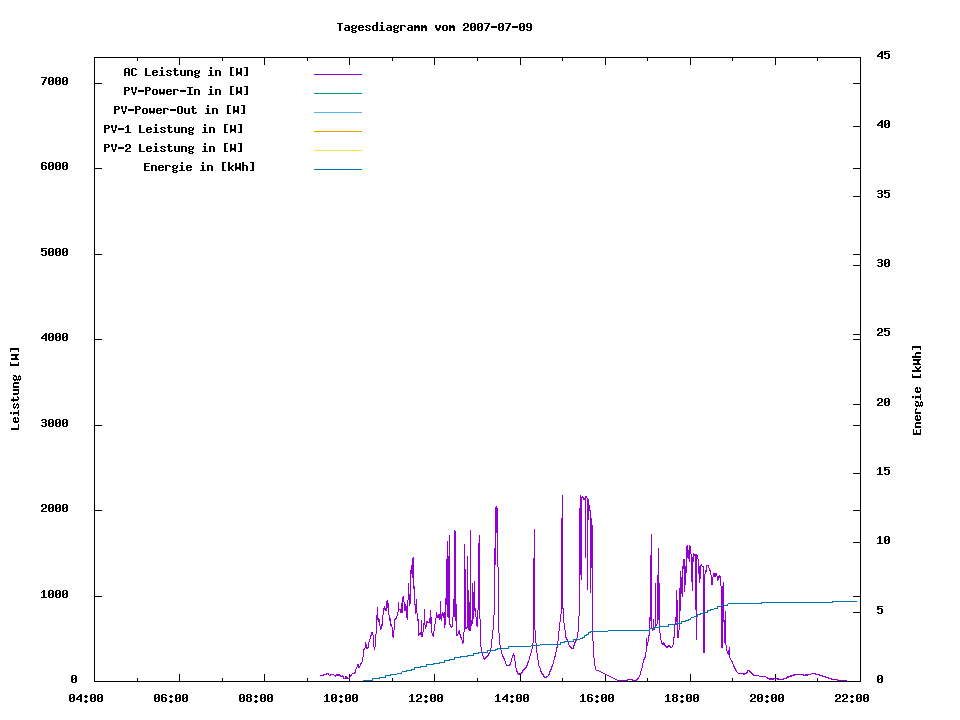
Task: Click the PV-1 Leistung in [W] legend entry
Action: 173,129
